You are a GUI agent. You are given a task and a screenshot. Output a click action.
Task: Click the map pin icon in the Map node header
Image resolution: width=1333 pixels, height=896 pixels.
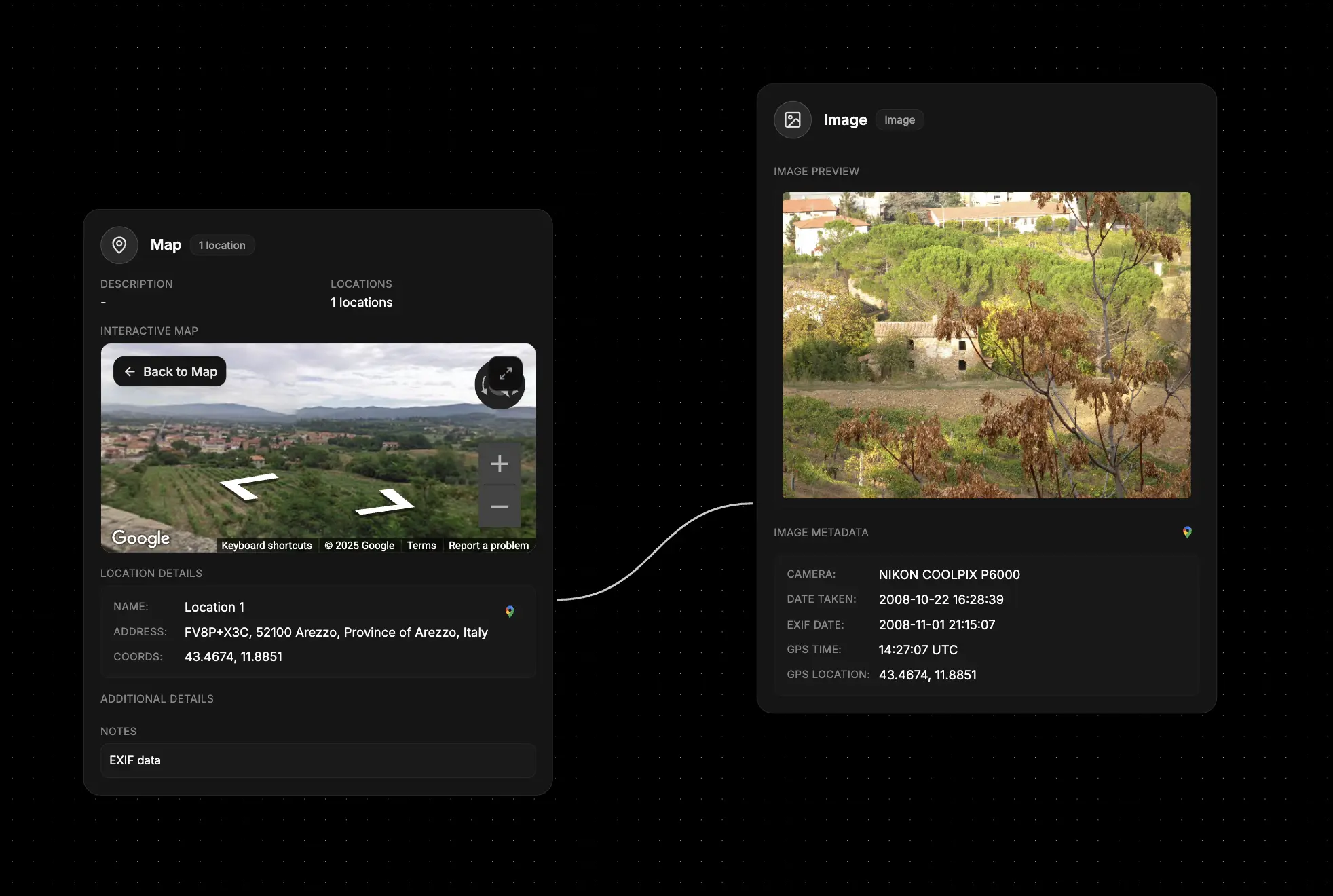coord(119,245)
